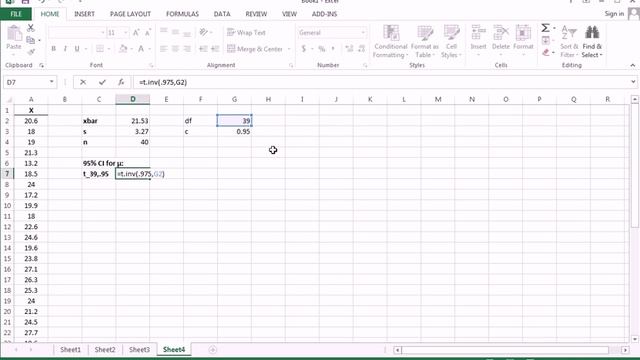Apply the Font Color letter A
This screenshot has width=640, height=360.
pyautogui.click(x=141, y=49)
